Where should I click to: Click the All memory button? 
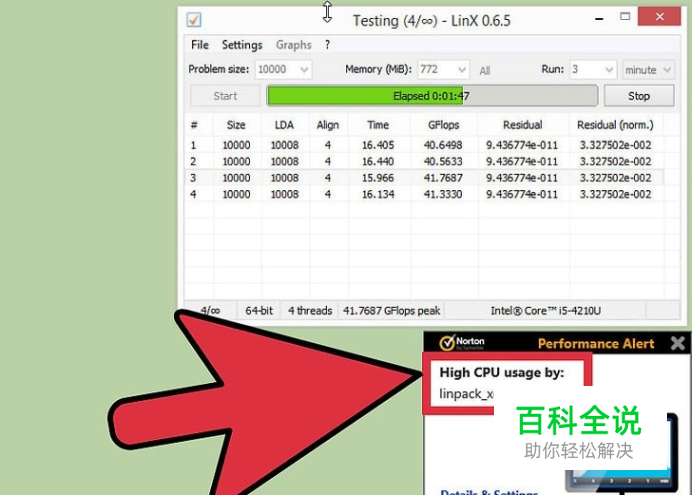[x=485, y=71]
